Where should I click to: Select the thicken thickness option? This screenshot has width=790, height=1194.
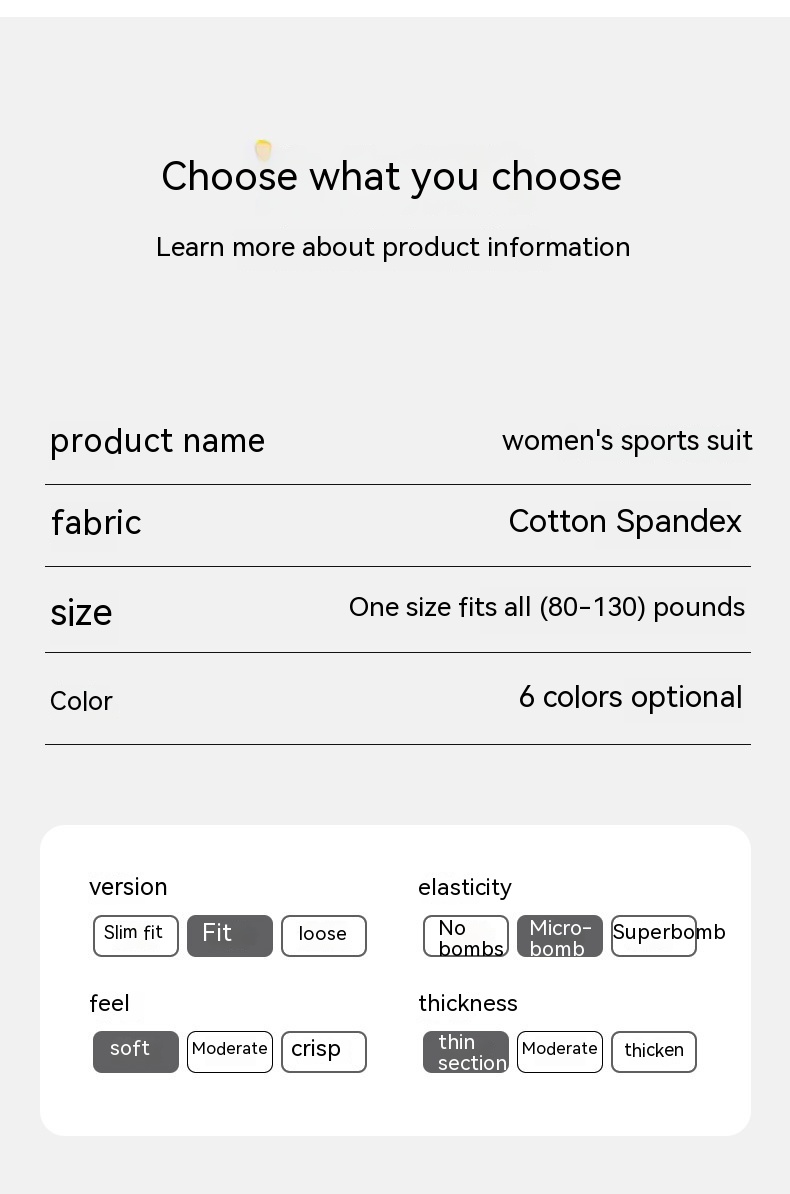click(654, 1052)
